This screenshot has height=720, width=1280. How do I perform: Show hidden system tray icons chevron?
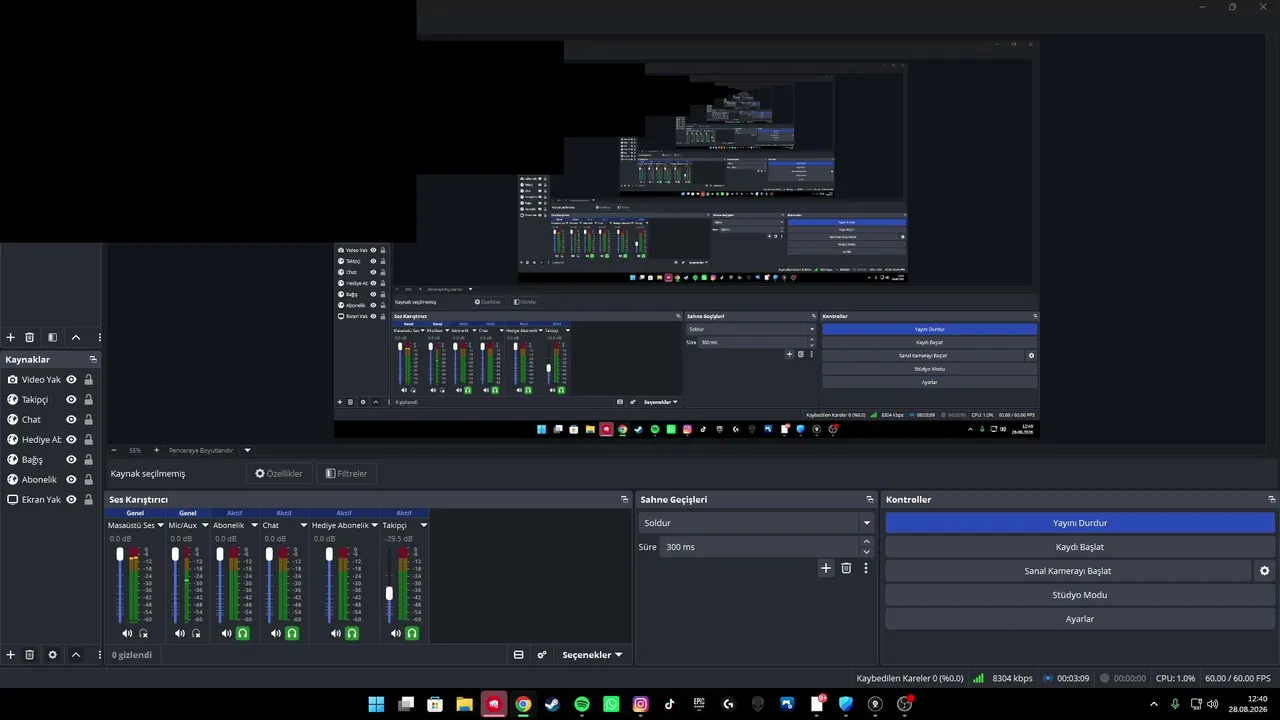click(x=1155, y=704)
